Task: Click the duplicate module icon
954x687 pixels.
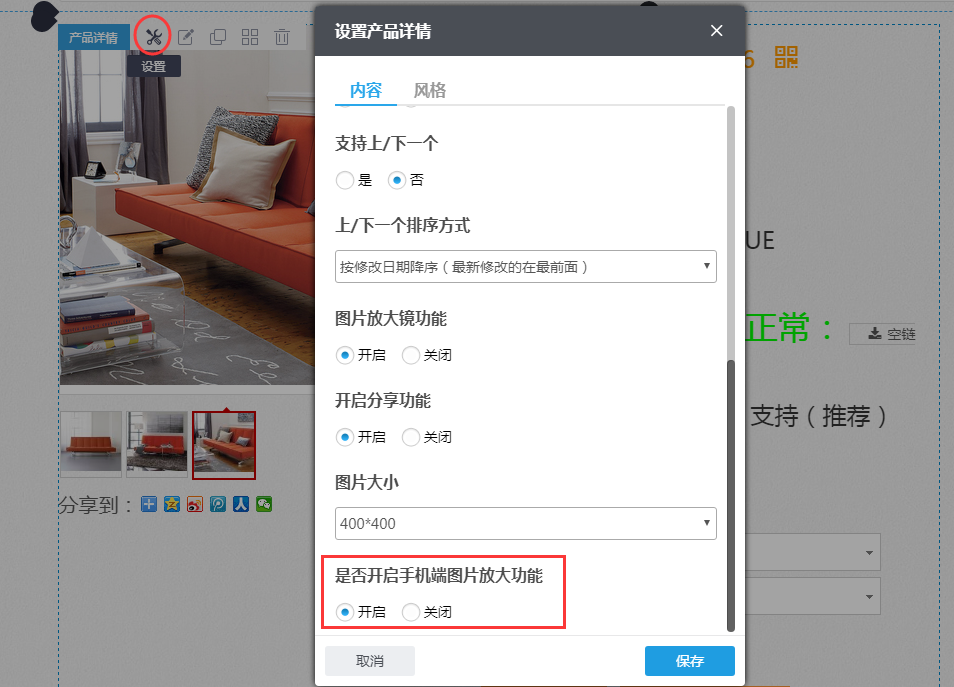Action: pos(218,36)
